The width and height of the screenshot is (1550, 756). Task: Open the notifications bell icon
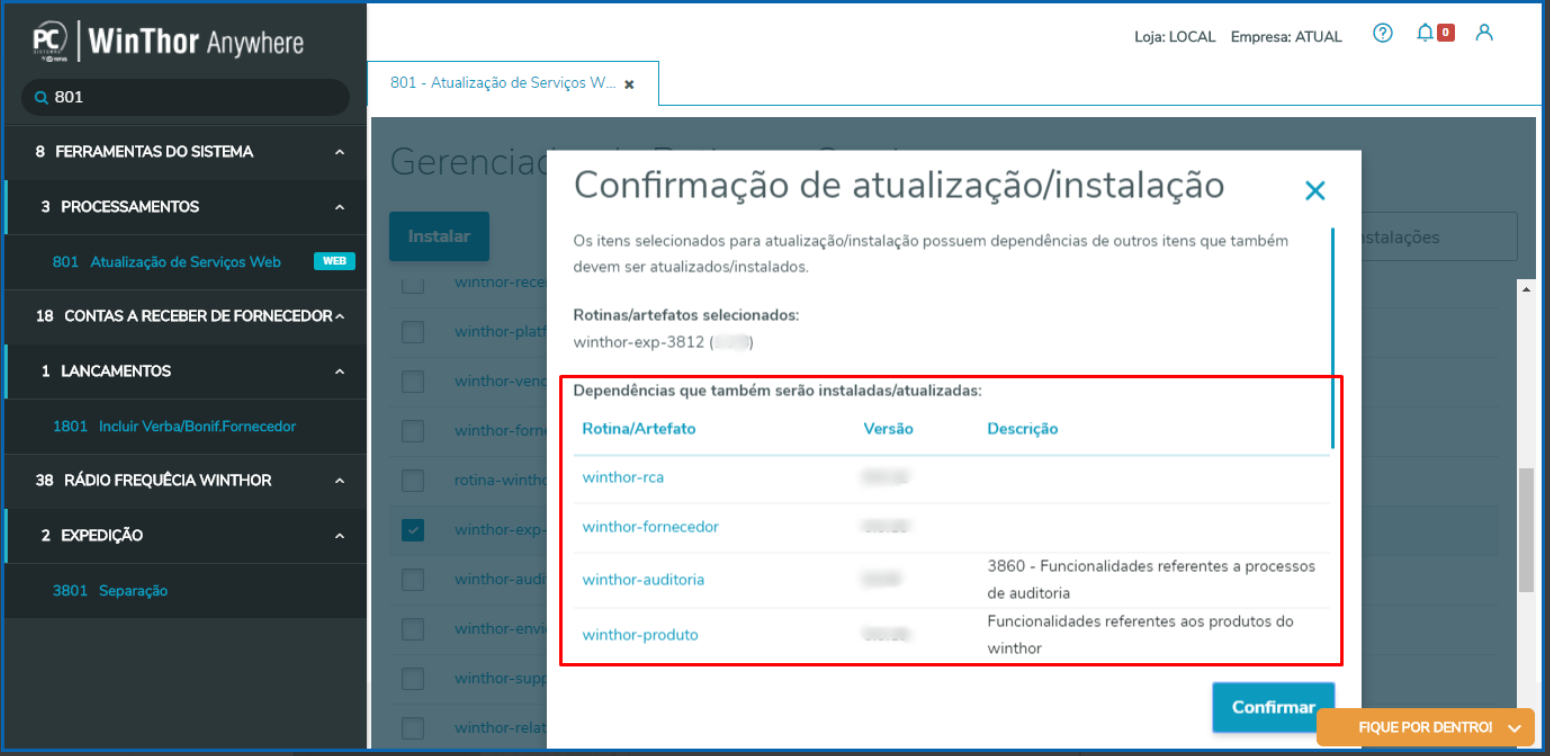1425,33
